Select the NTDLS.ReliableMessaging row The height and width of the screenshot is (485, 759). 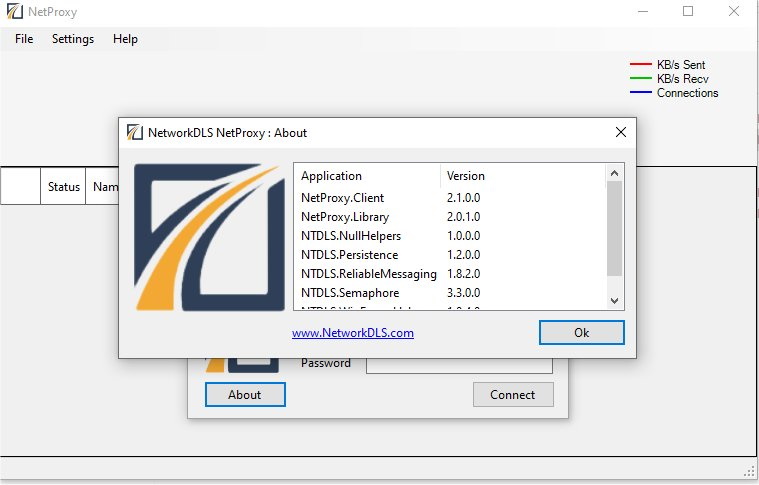point(450,274)
